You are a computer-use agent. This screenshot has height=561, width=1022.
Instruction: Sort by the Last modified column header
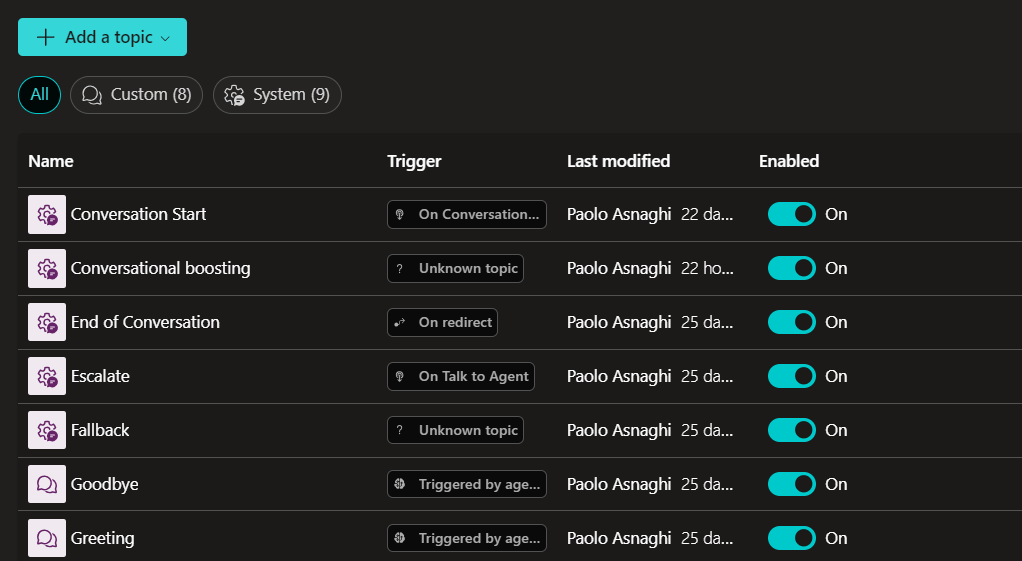(x=618, y=161)
